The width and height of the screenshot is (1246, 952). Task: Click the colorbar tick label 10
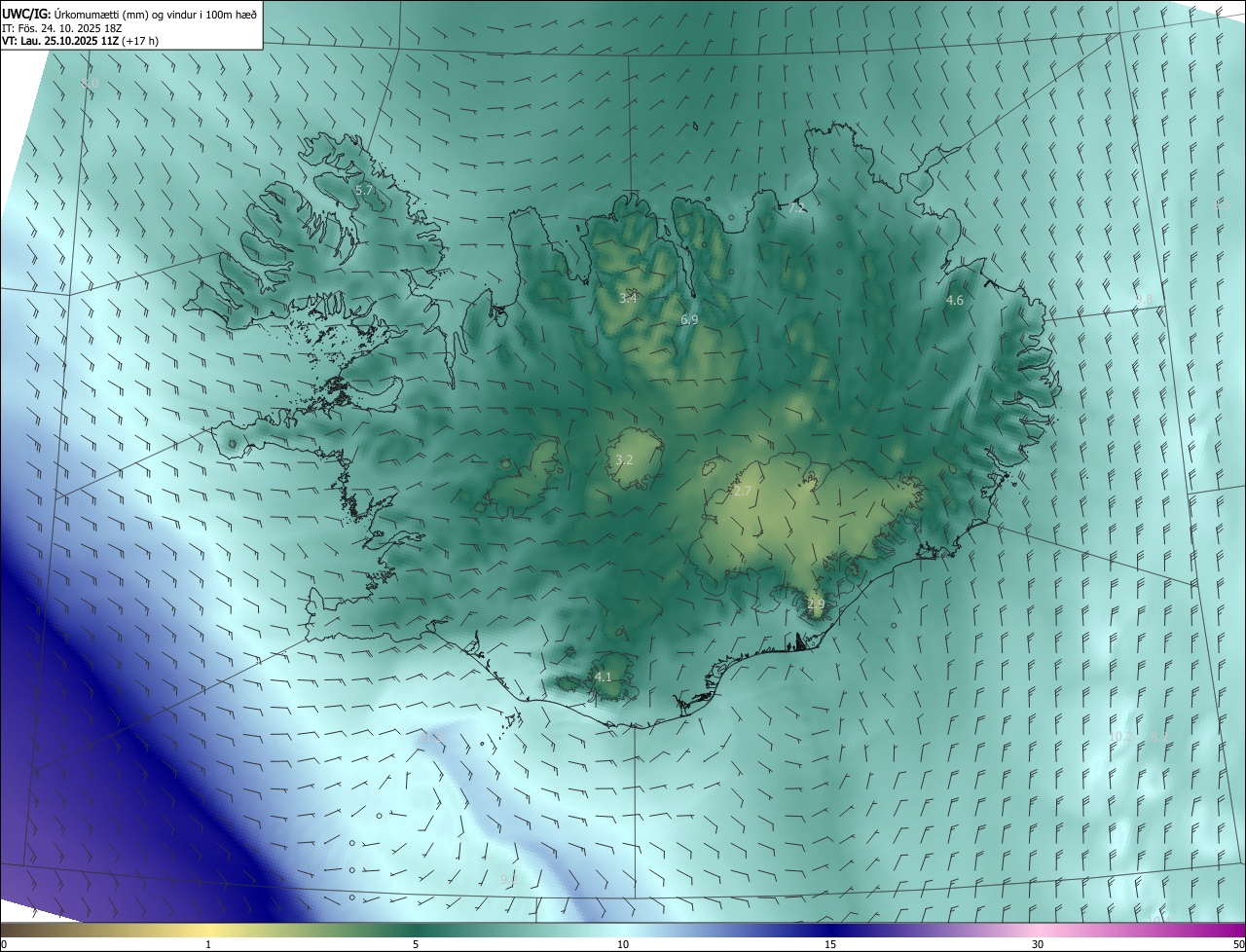coord(623,945)
